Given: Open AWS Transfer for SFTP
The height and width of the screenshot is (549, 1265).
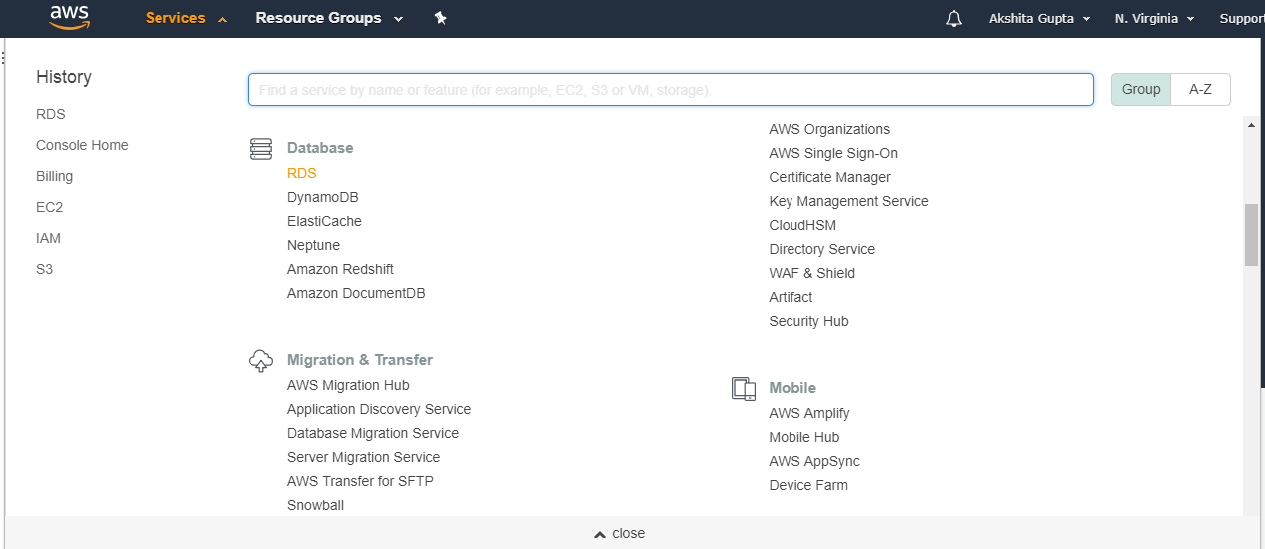Looking at the screenshot, I should click(x=360, y=481).
